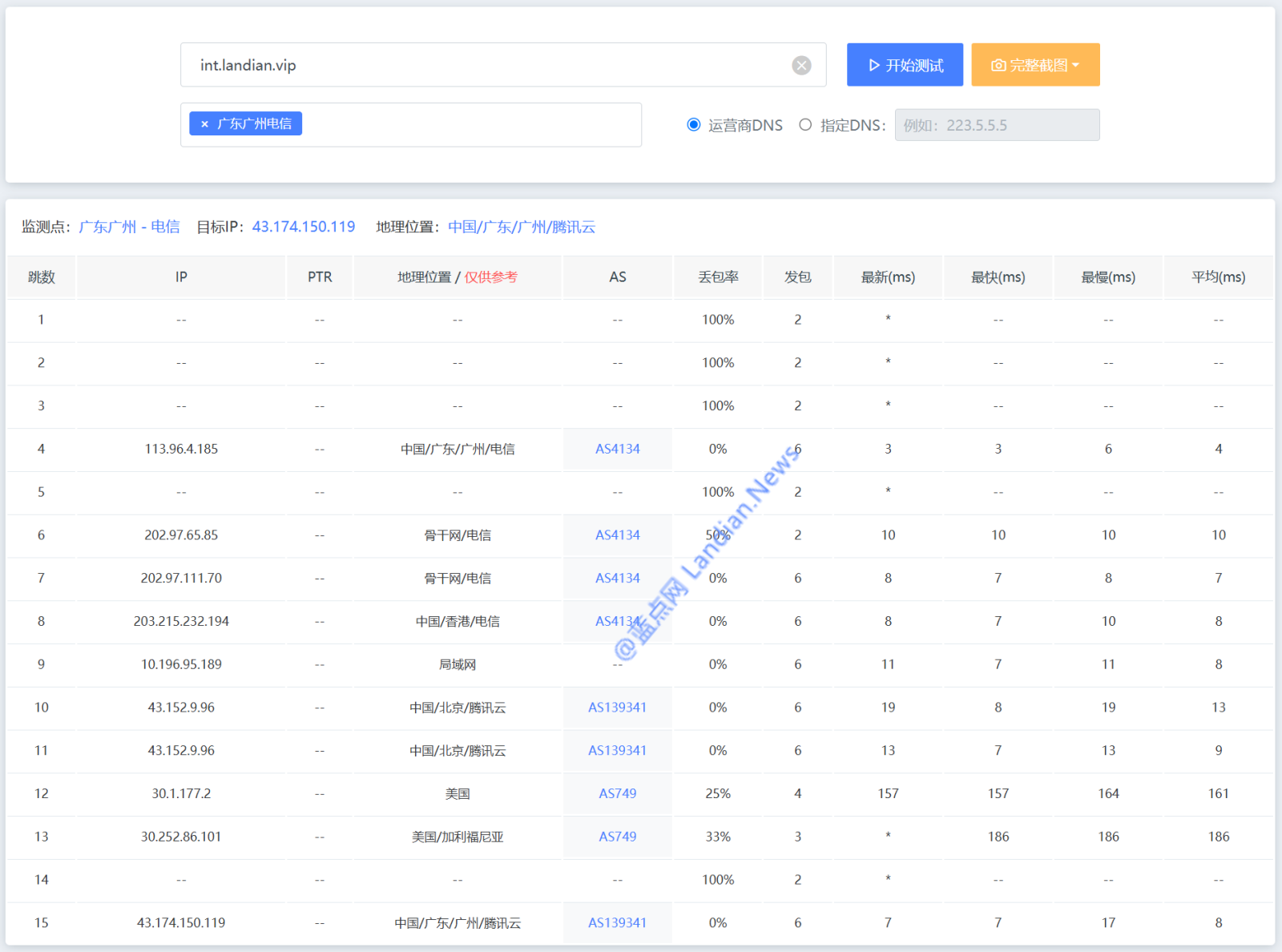Viewport: 1282px width, 952px height.
Task: Select the 运营商DNS radio option
Action: tap(694, 125)
